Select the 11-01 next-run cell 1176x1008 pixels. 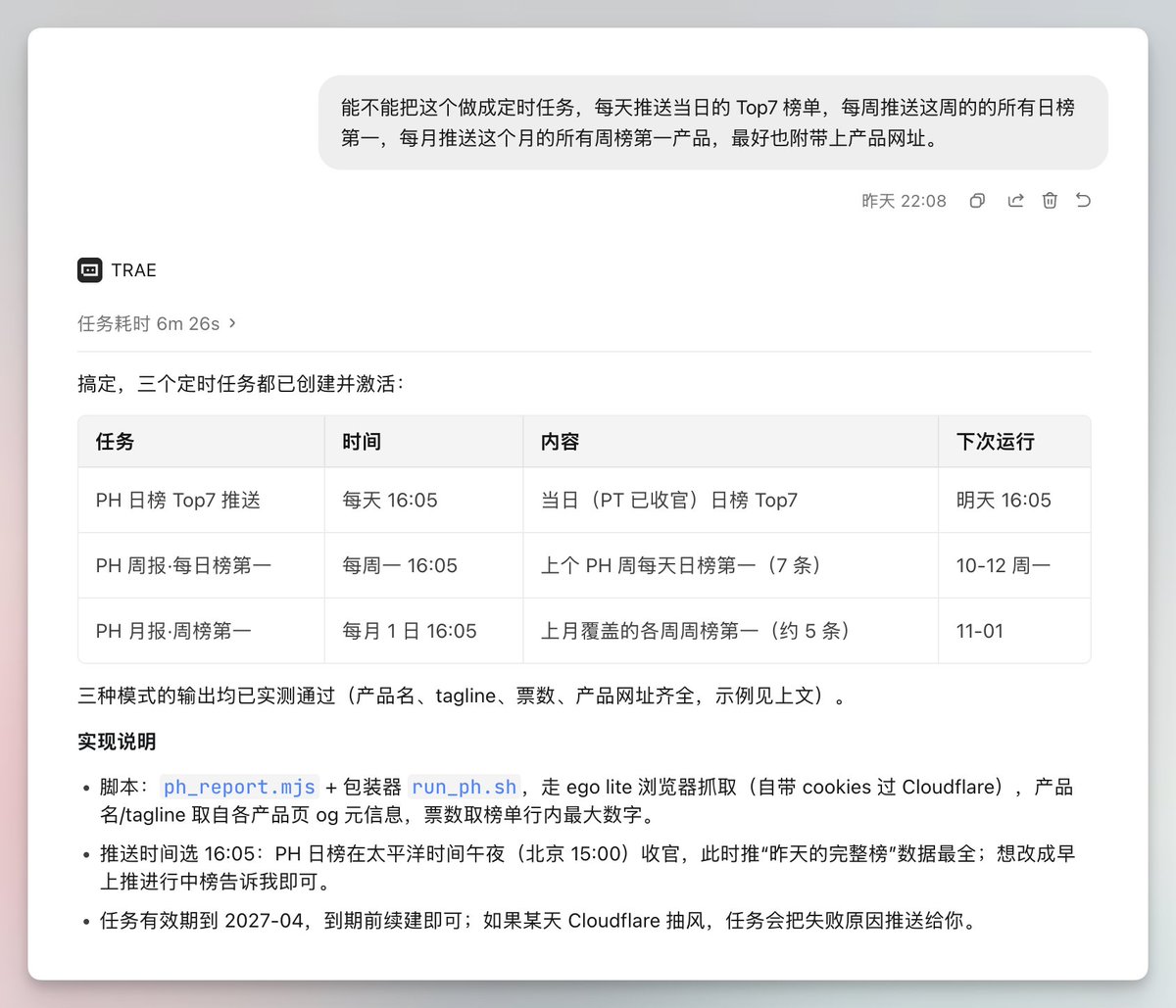[x=1014, y=631]
